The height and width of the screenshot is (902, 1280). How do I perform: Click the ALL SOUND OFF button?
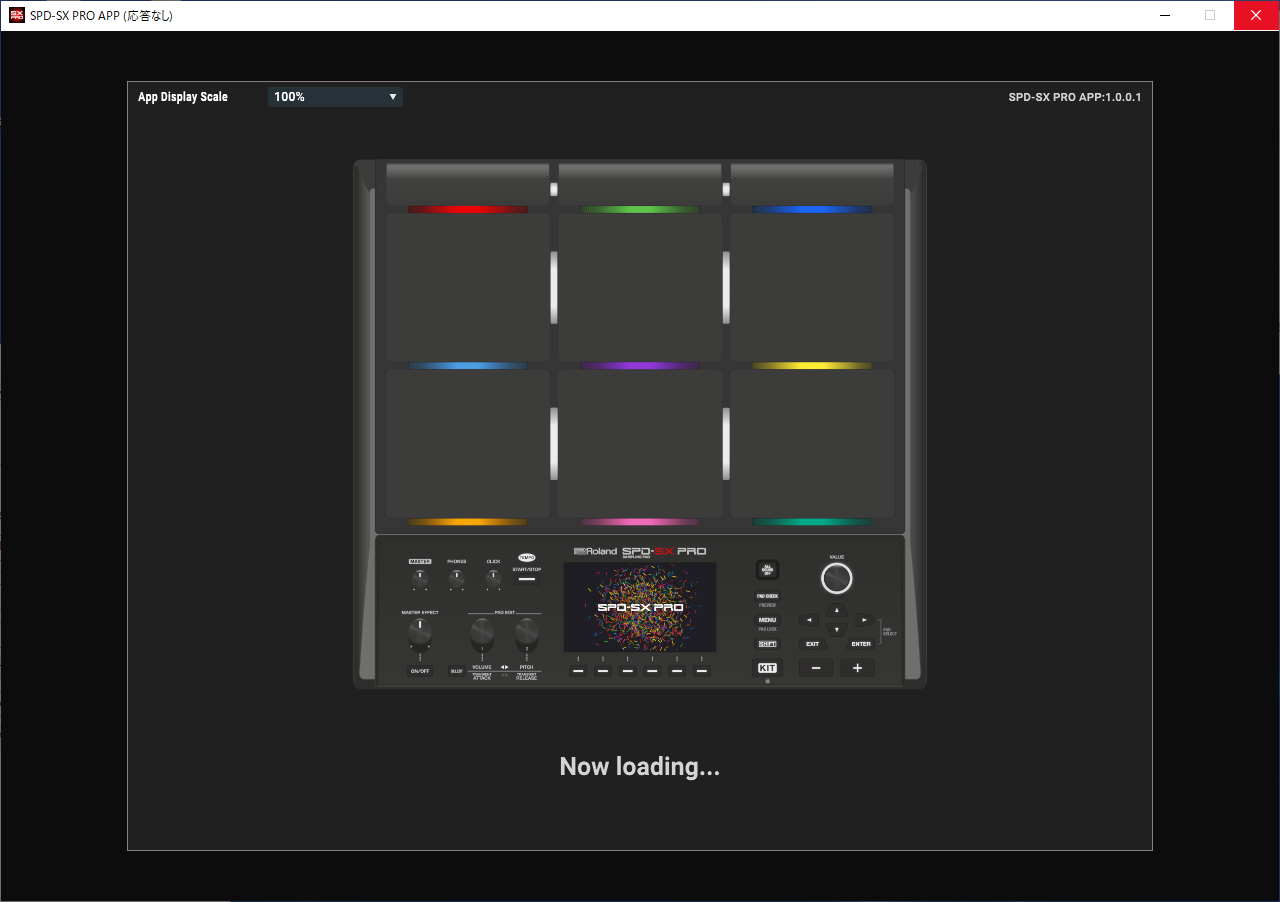(767, 570)
